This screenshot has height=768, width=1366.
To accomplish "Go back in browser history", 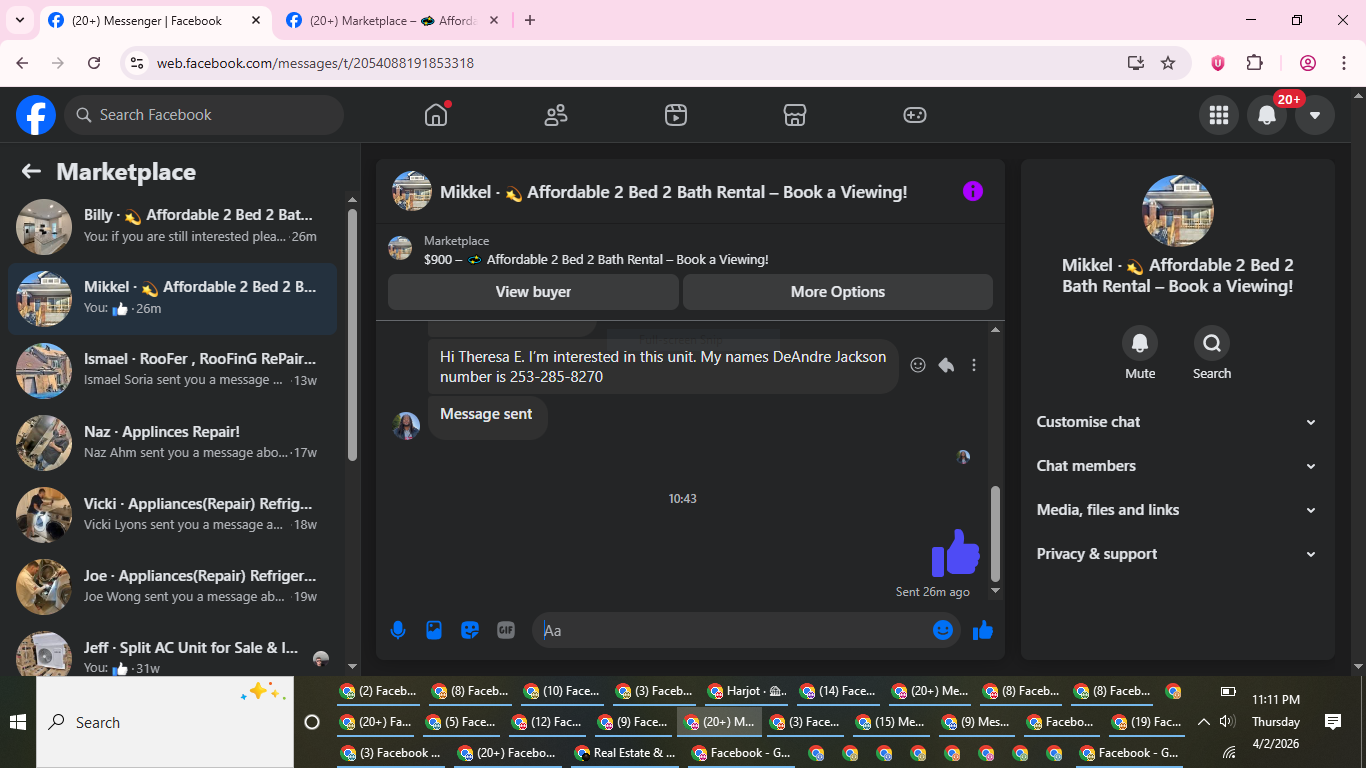I will 23,63.
